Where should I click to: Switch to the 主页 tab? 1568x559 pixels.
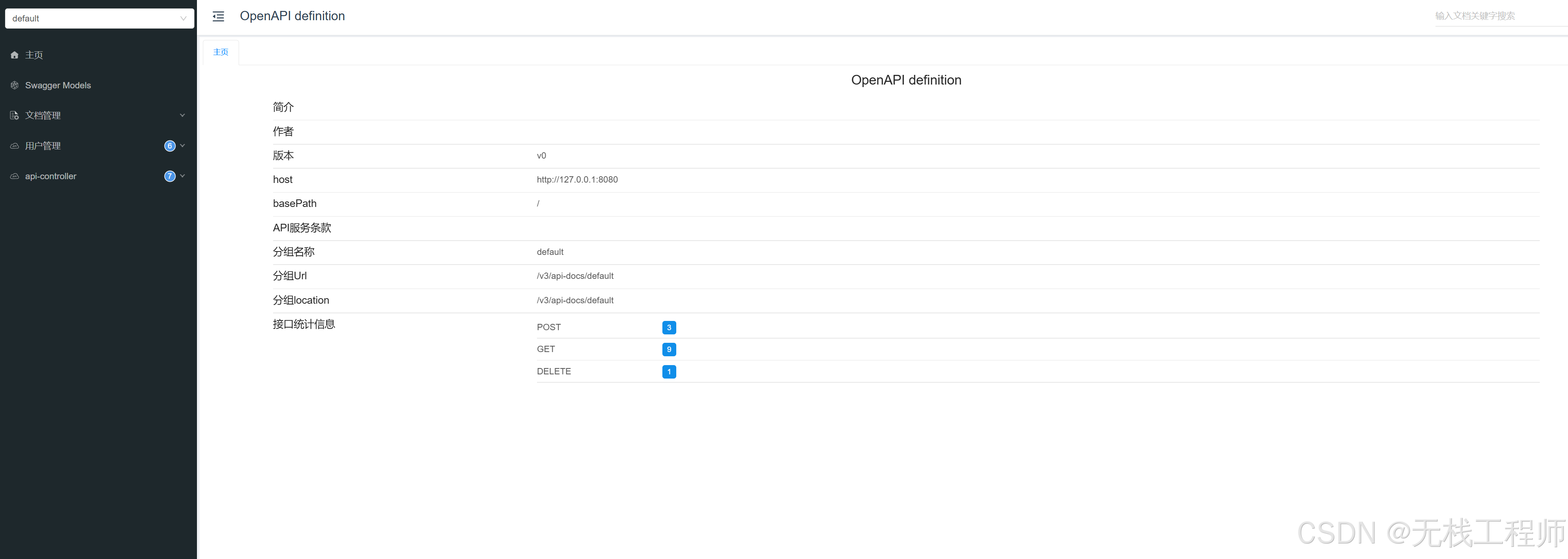pyautogui.click(x=221, y=52)
